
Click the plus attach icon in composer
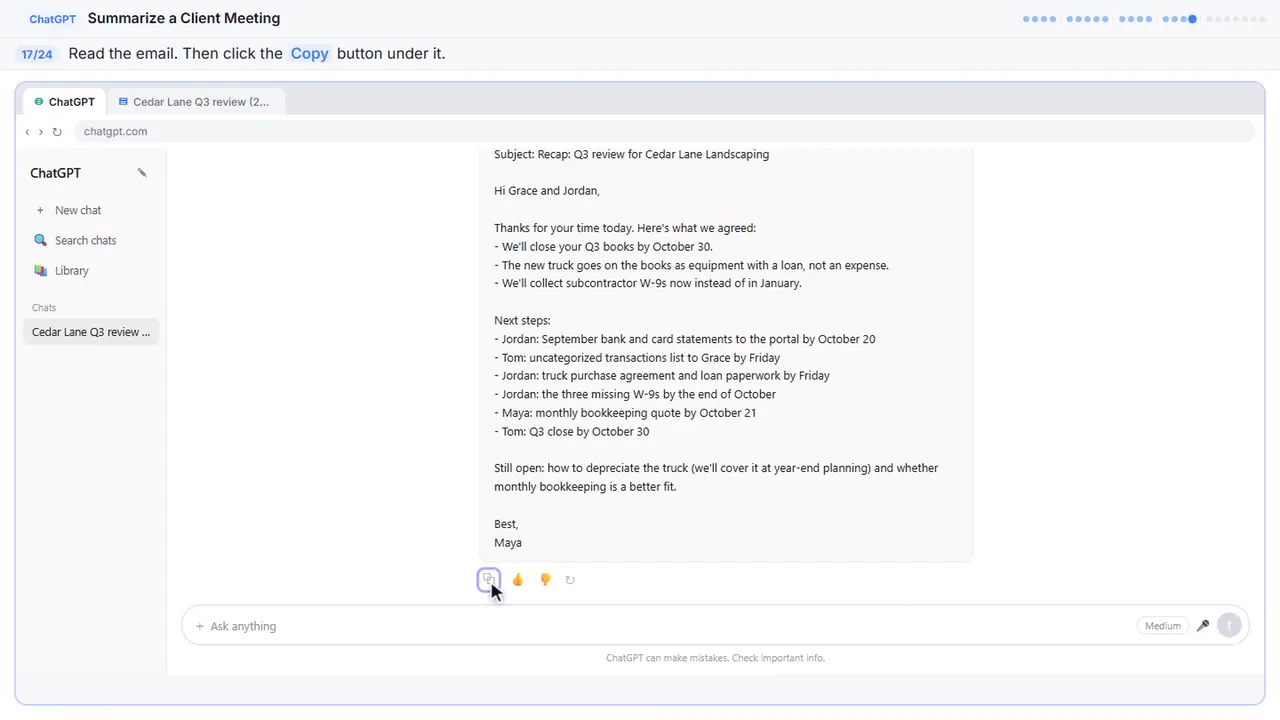[x=200, y=626]
